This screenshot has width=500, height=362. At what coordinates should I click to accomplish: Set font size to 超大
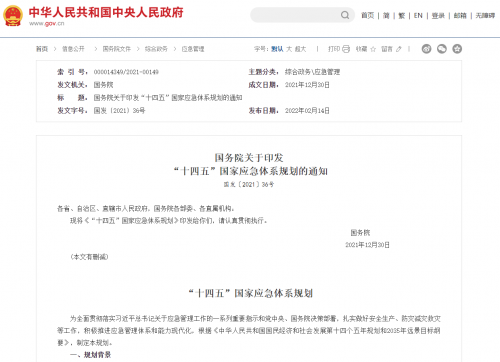tap(300, 49)
